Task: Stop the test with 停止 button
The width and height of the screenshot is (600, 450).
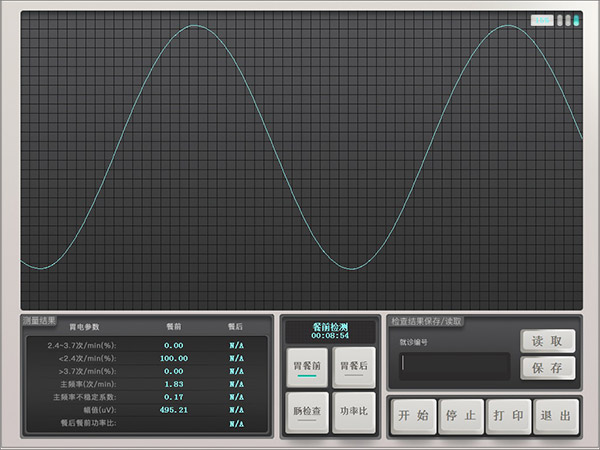Action: pyautogui.click(x=461, y=416)
